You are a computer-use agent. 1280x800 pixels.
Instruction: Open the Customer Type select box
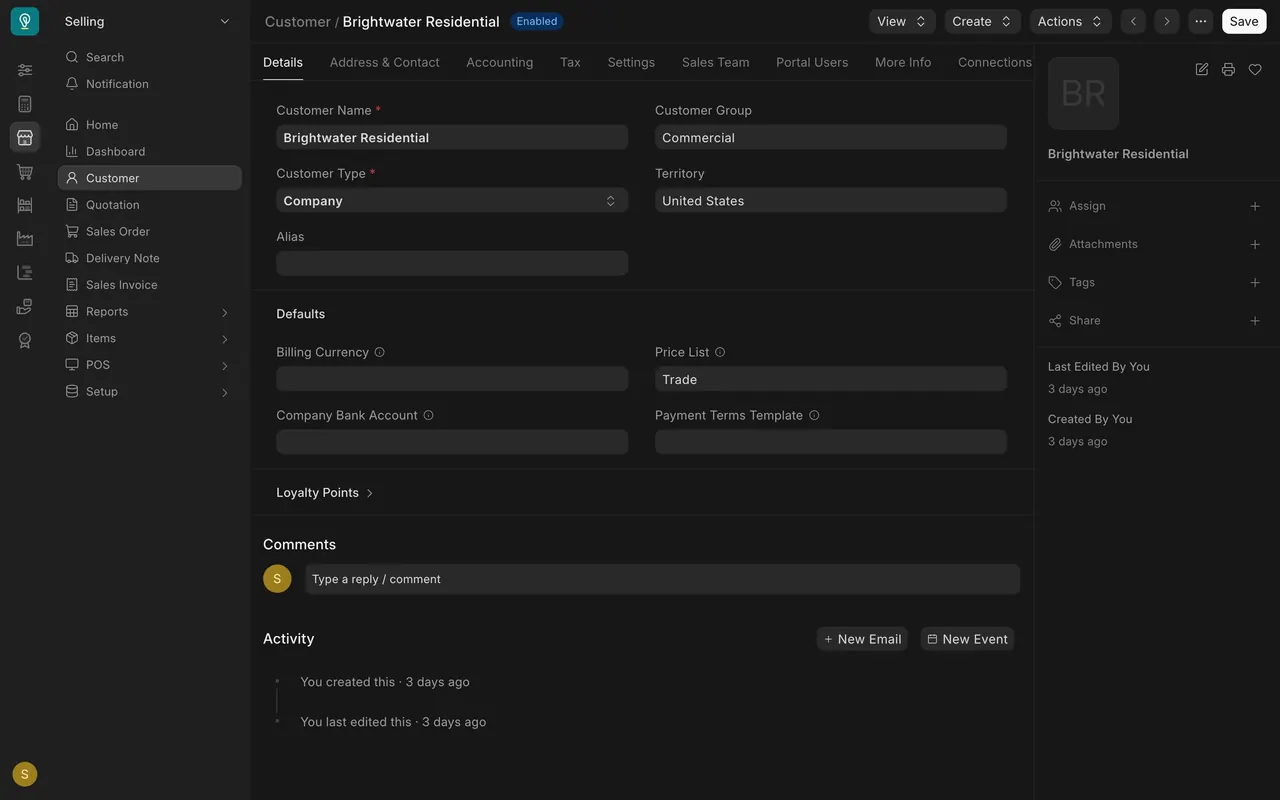click(x=452, y=201)
